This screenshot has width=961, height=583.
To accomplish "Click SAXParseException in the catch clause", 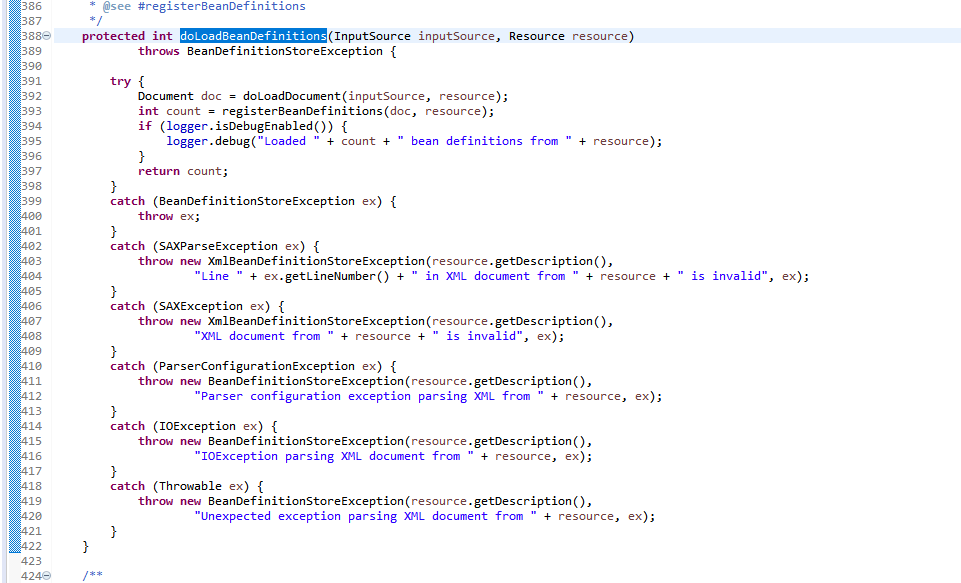I will tap(218, 246).
